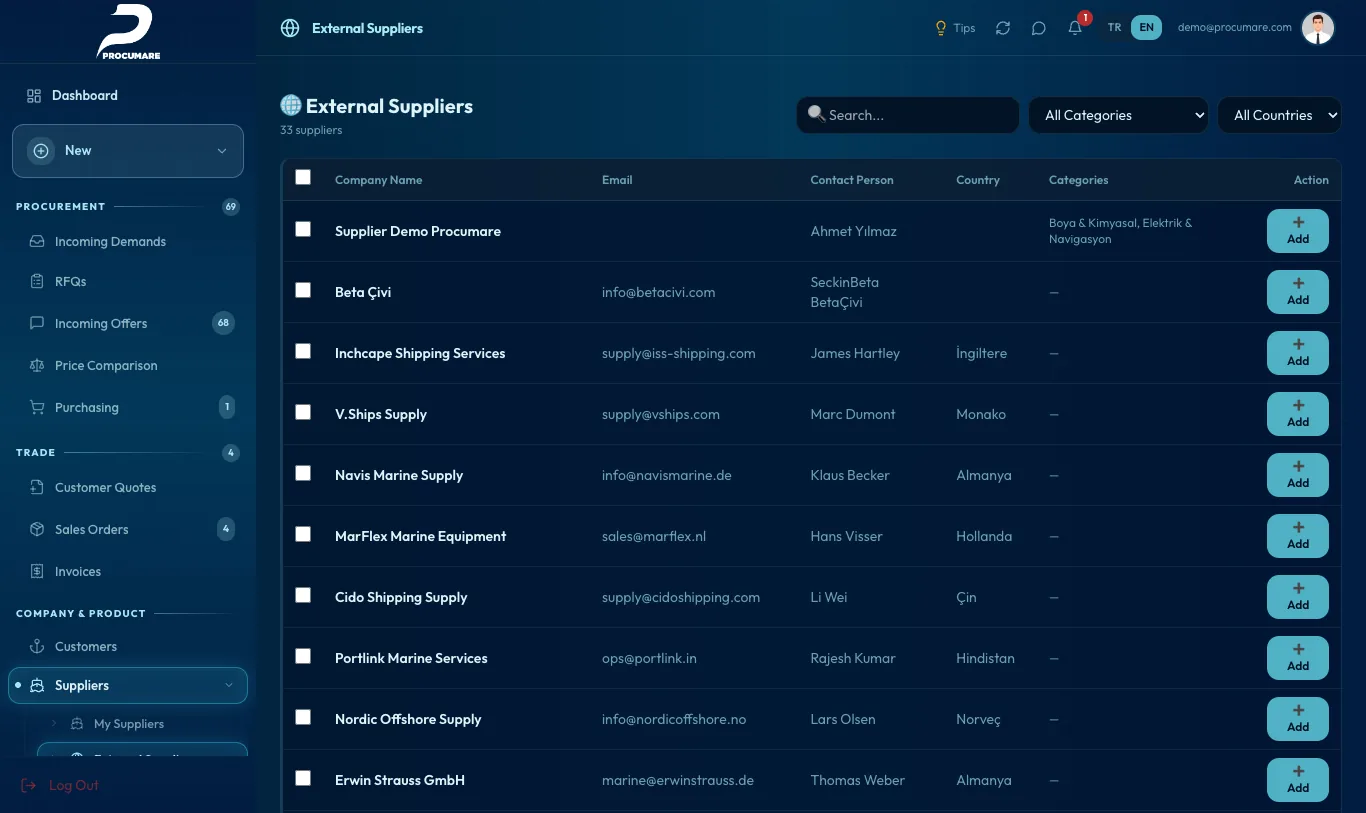This screenshot has width=1366, height=813.
Task: Add Inchcape Shipping Services supplier
Action: pos(1297,353)
